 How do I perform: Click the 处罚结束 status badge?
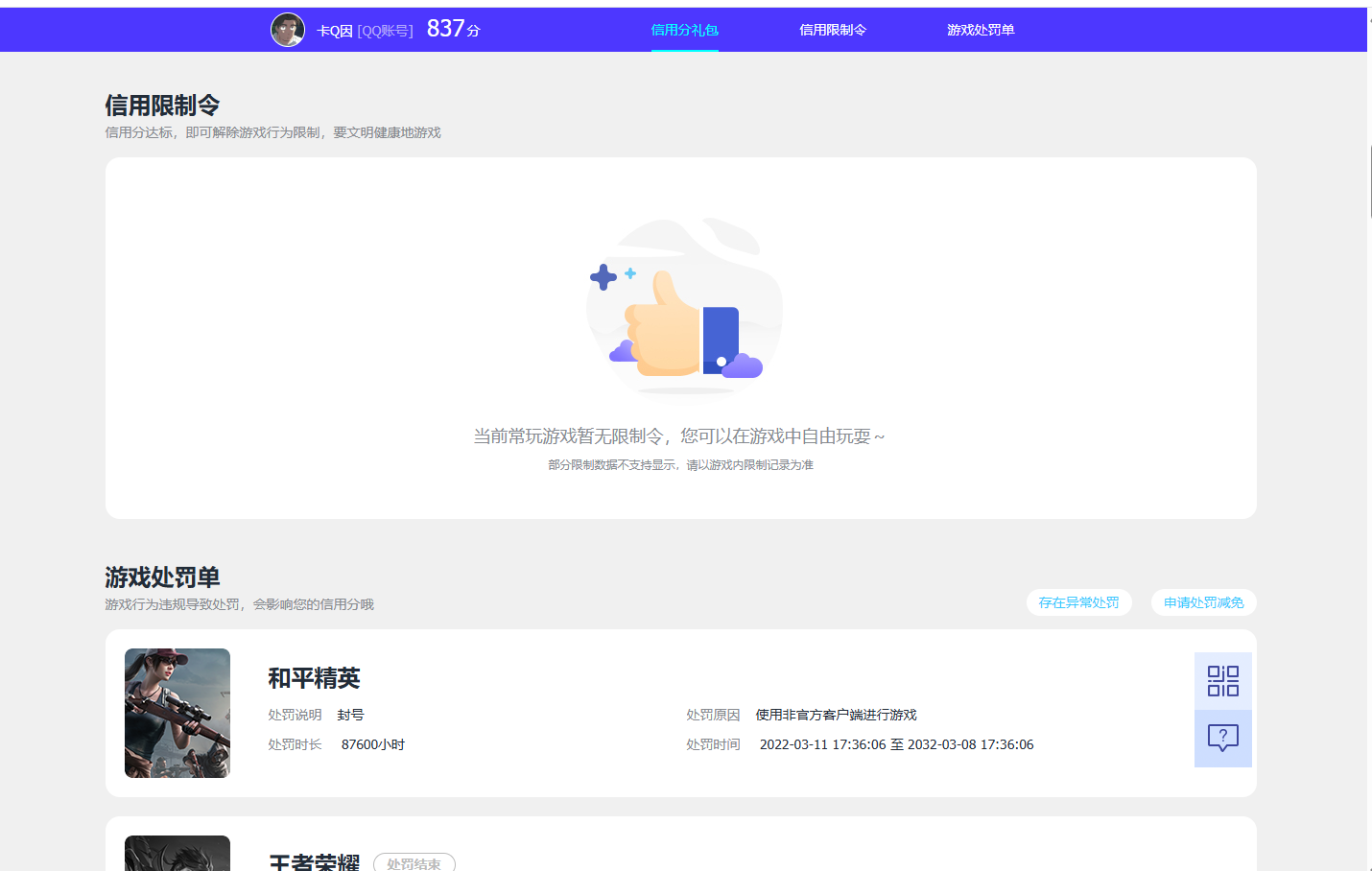click(x=414, y=861)
